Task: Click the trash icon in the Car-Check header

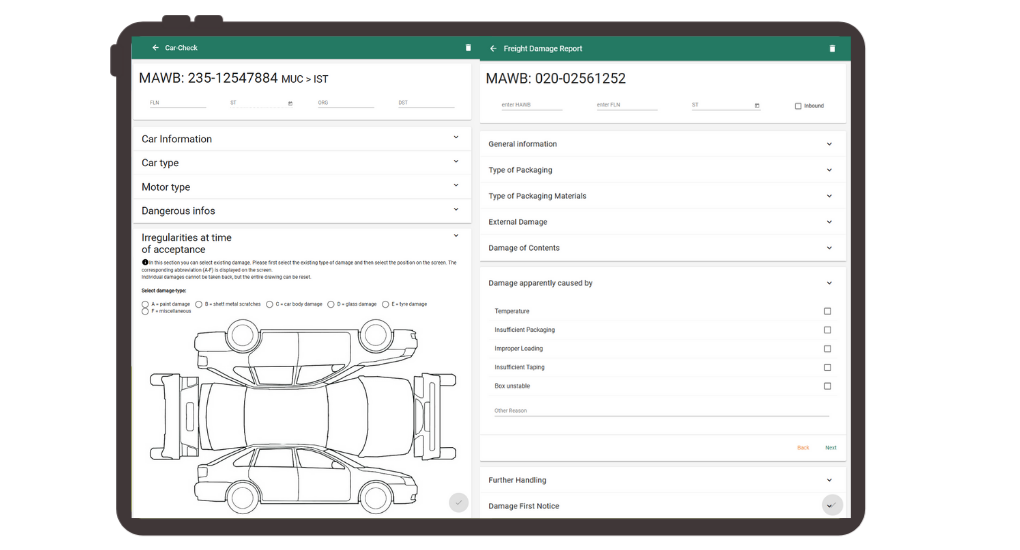Action: click(468, 48)
